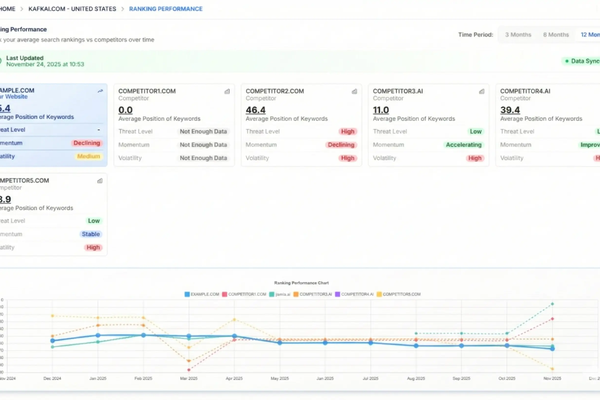Click the Stable momentum badge on COMPETITOR5.COM
This screenshot has height=400, width=600.
(91, 234)
